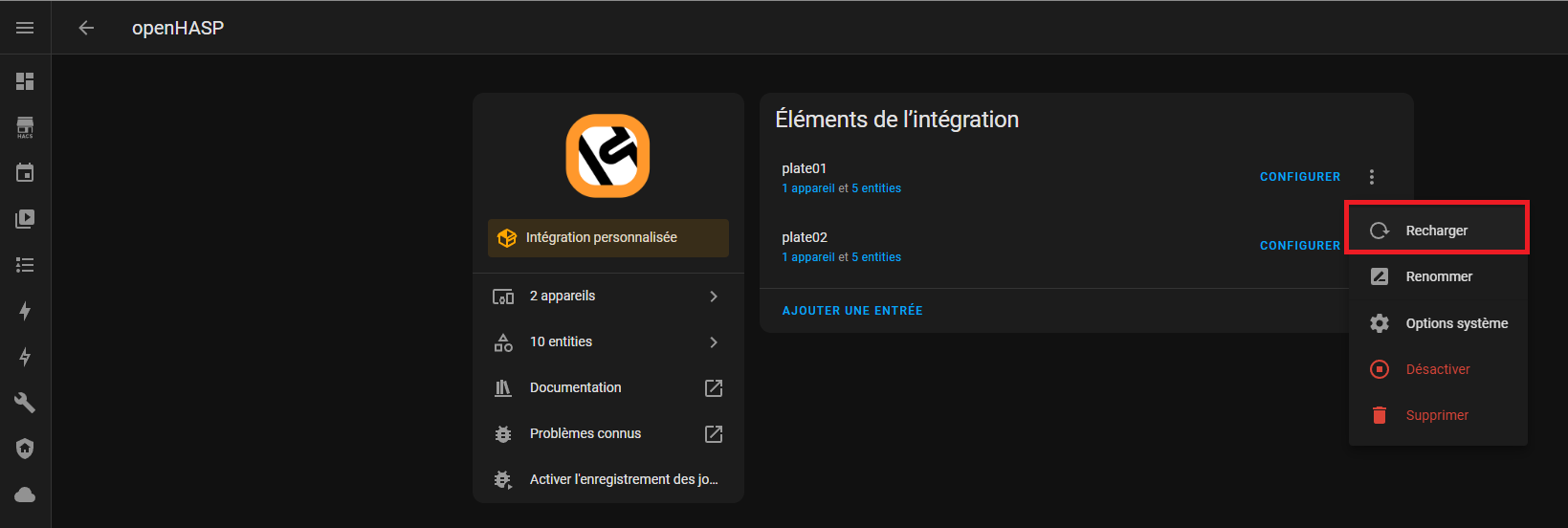Viewport: 1568px width, 528px height.
Task: Select Désactiver in the menu
Action: tap(1438, 369)
